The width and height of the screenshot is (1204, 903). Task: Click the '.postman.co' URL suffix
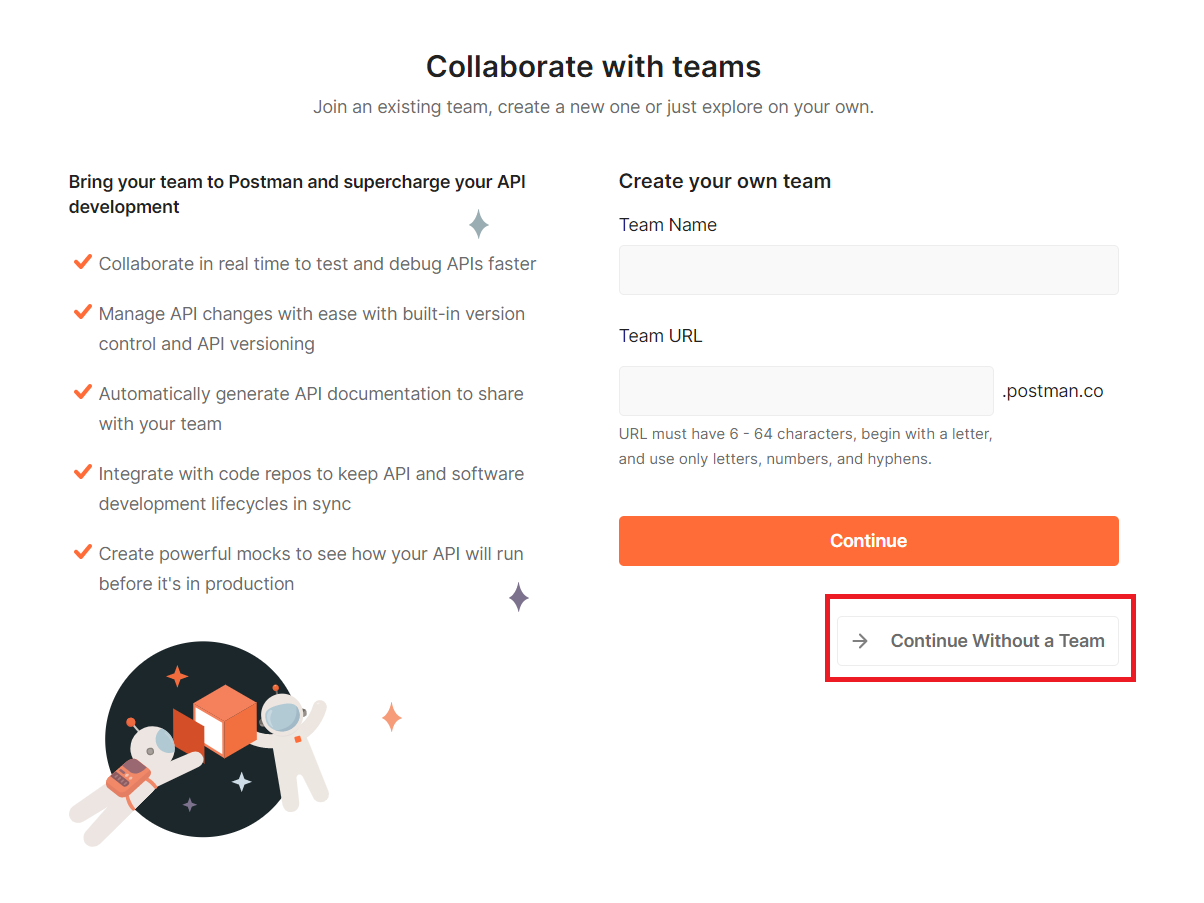(1053, 391)
